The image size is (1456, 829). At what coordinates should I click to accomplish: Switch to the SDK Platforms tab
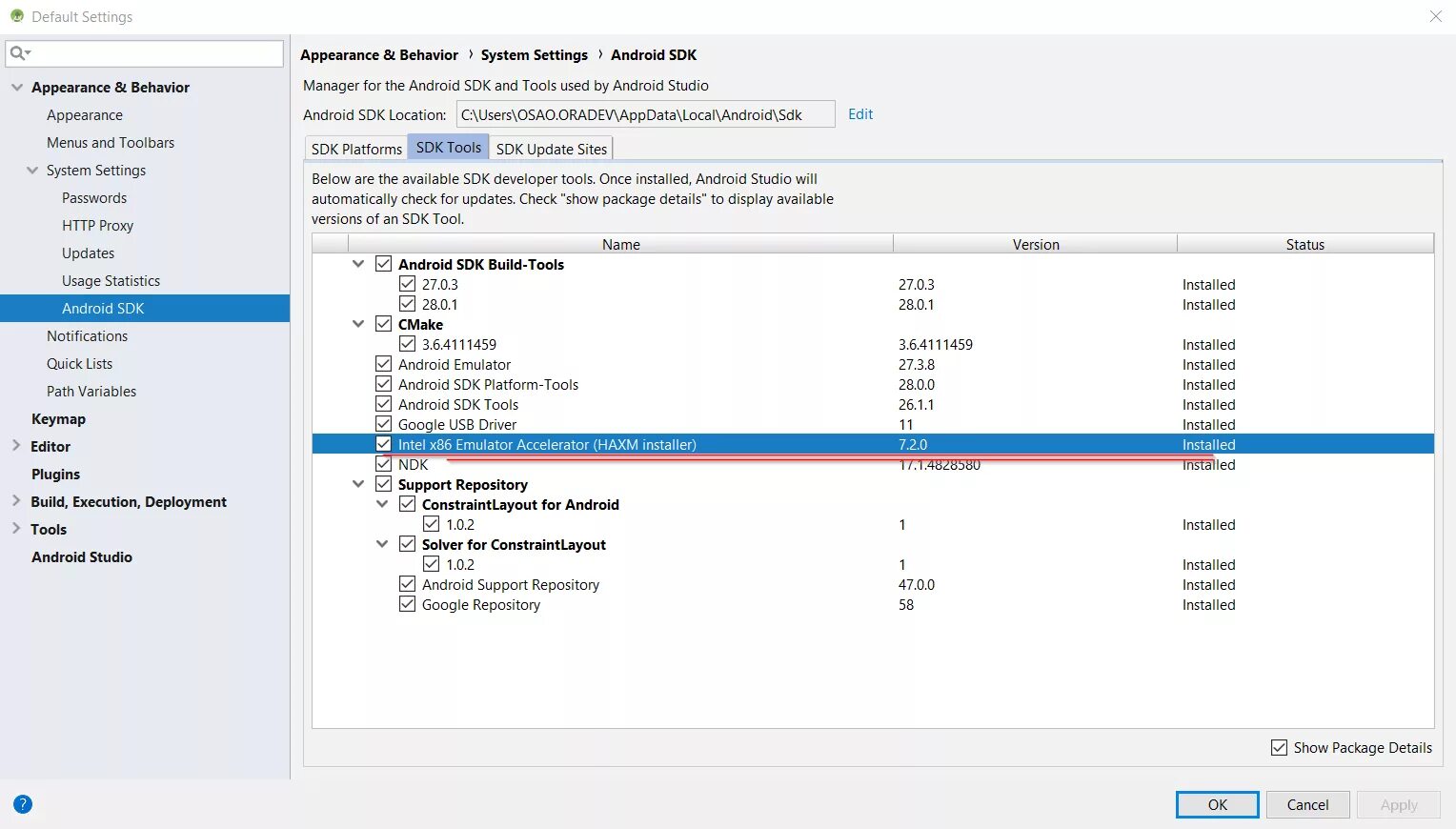click(x=356, y=149)
